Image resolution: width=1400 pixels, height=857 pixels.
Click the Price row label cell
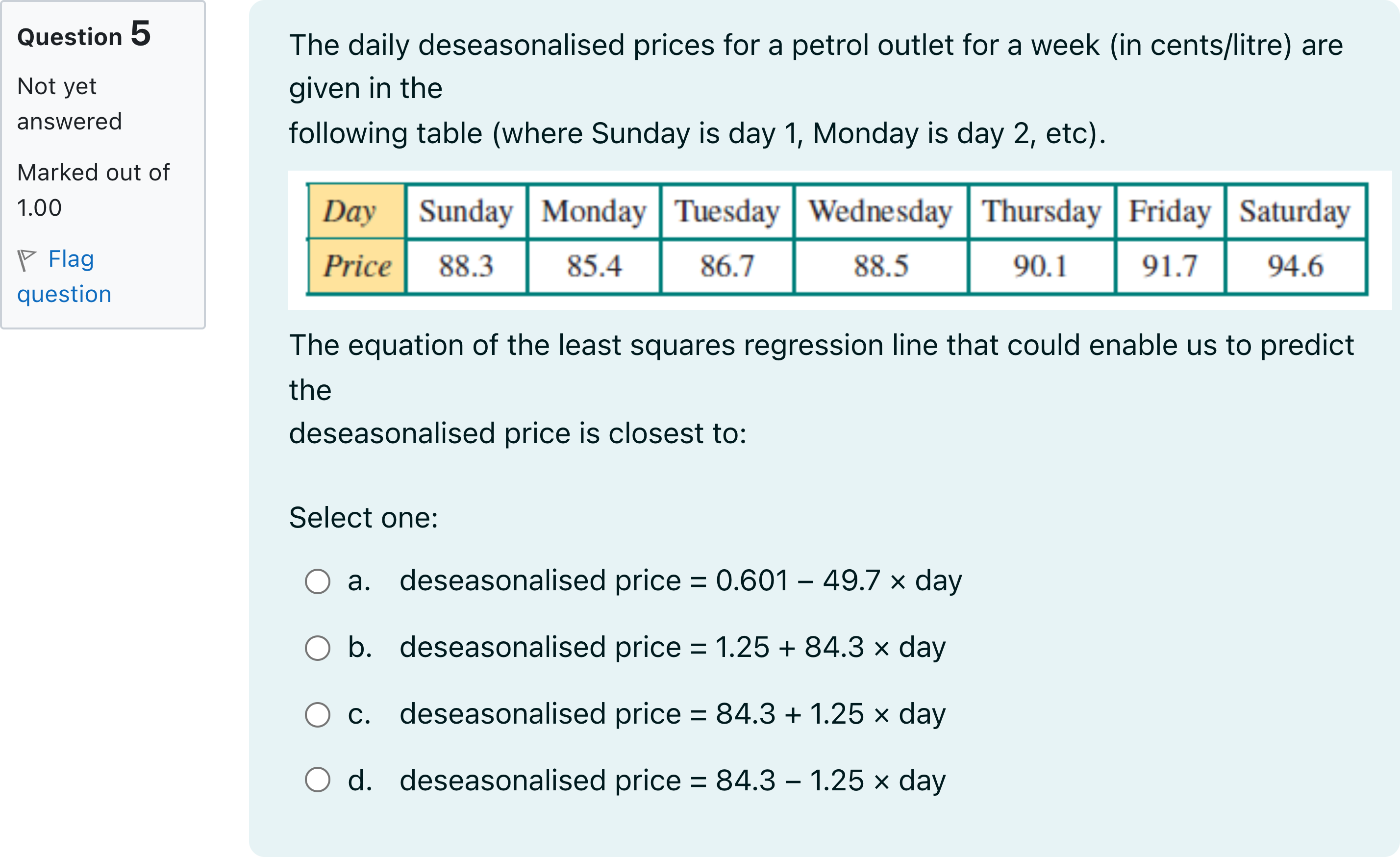[x=356, y=266]
